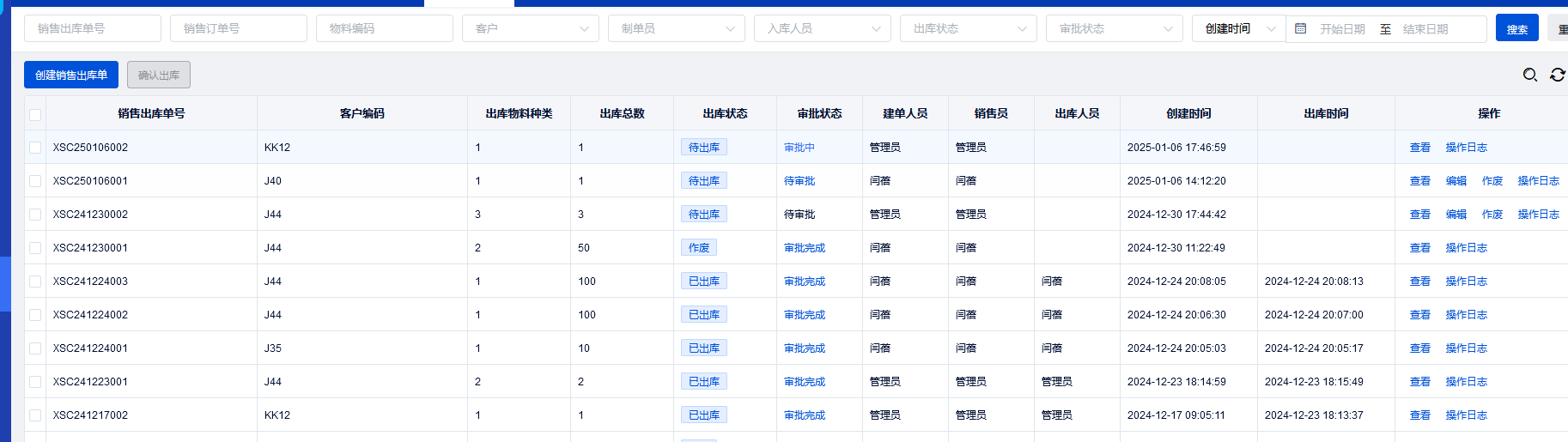1568x442 pixels.
Task: Click the 搜索 button
Action: pyautogui.click(x=1517, y=28)
